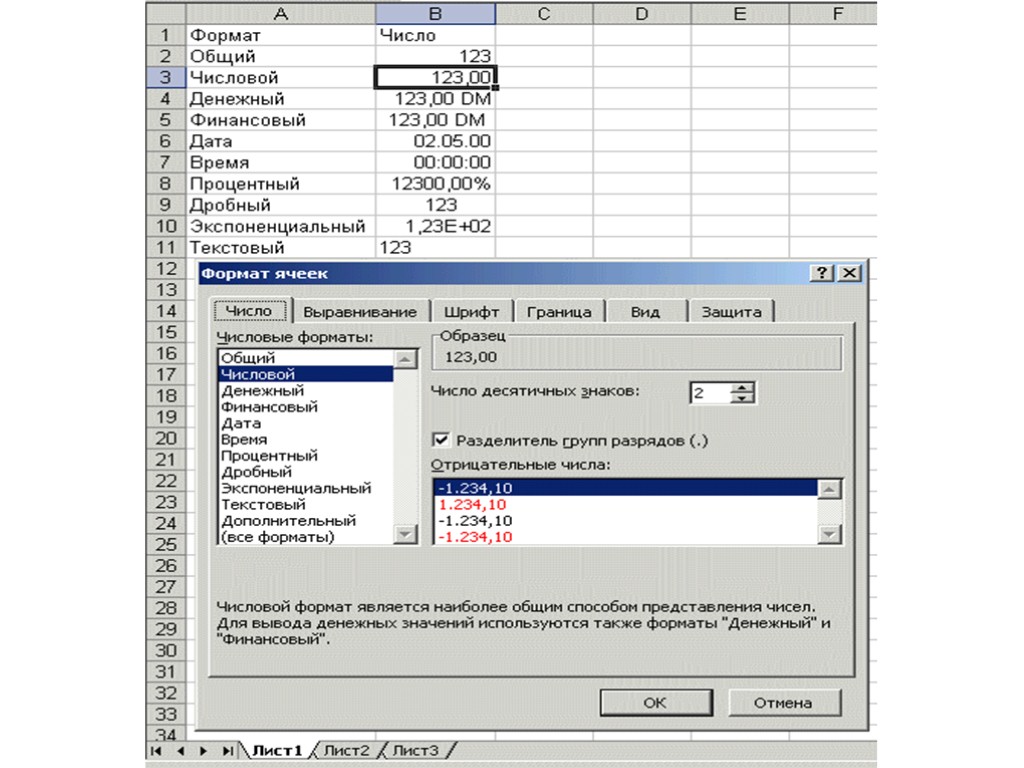
Task: Select Процентный in number formats list
Action: coord(306,456)
